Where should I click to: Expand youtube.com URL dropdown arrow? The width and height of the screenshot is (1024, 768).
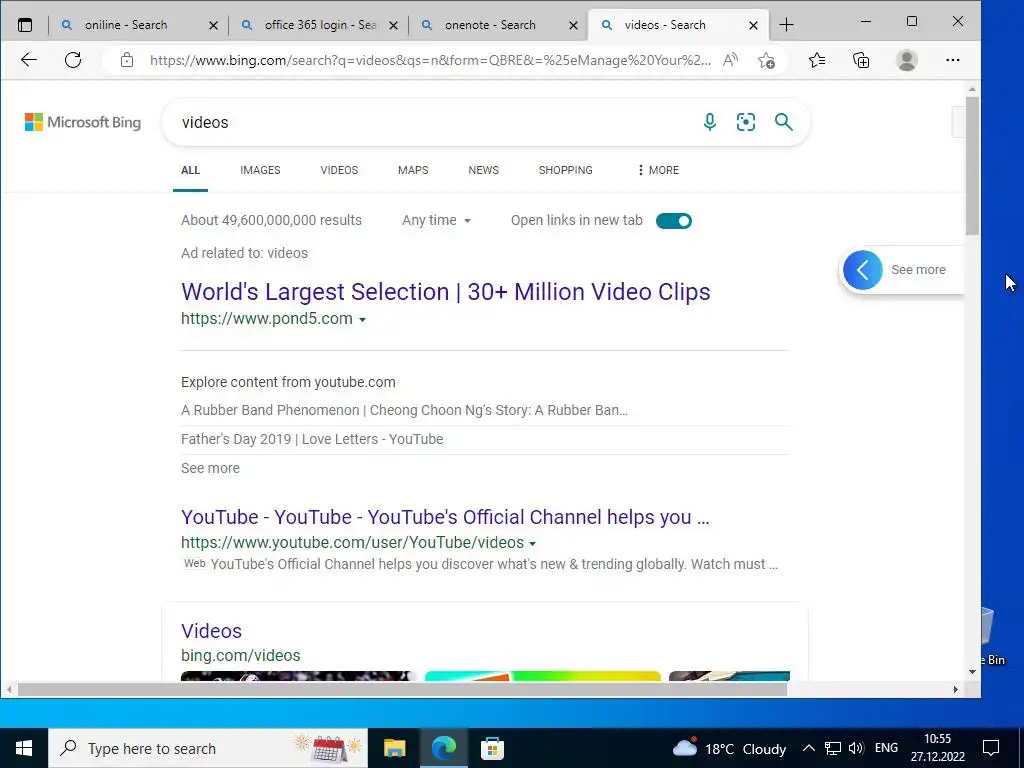532,544
